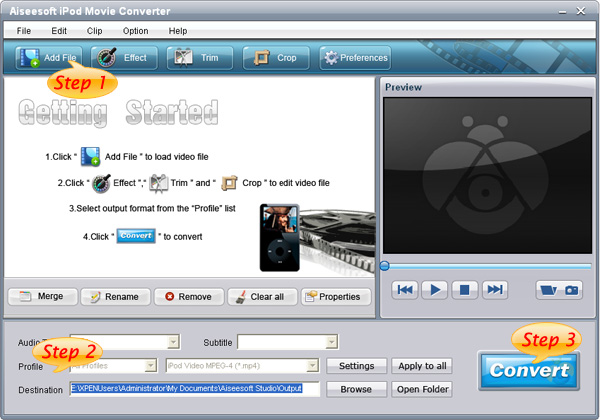Image resolution: width=600 pixels, height=420 pixels.
Task: Click the Preview video screen
Action: [487, 176]
